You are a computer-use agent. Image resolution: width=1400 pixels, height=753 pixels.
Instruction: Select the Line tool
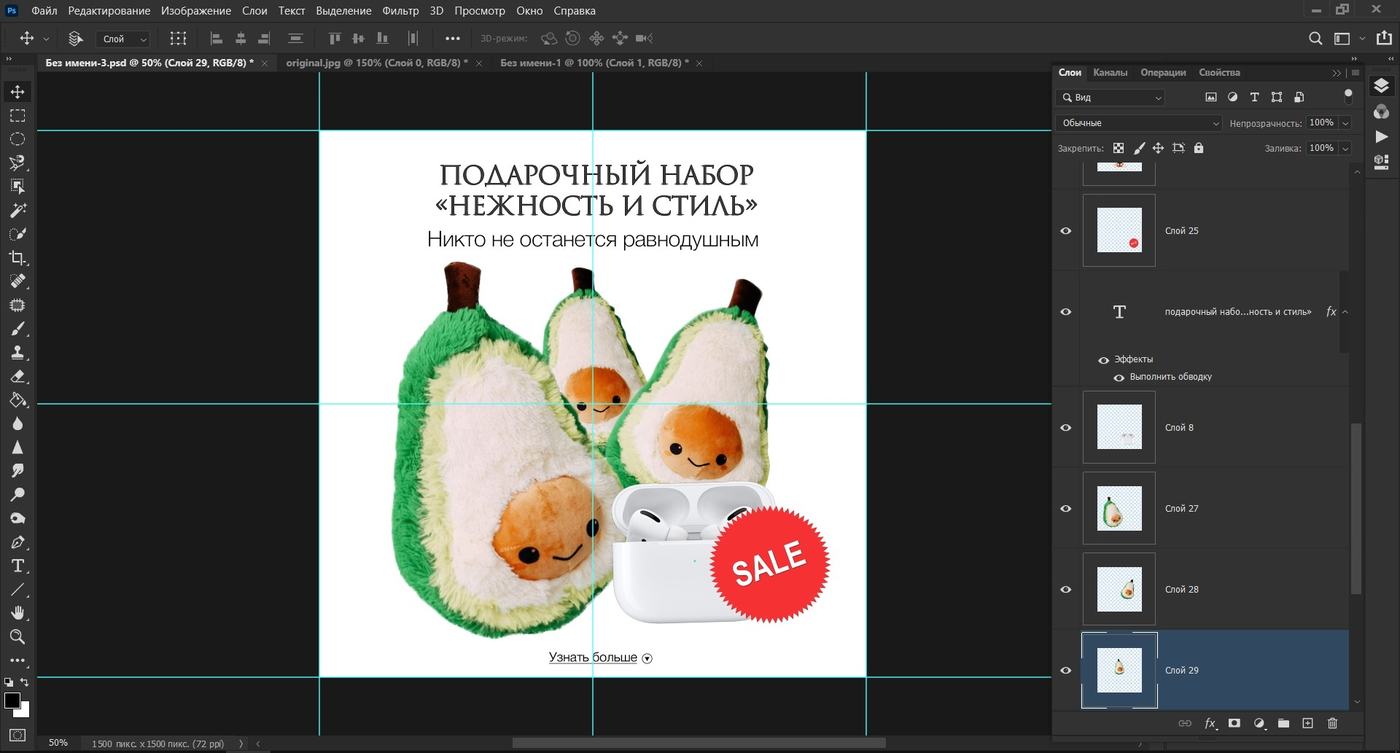(17, 590)
